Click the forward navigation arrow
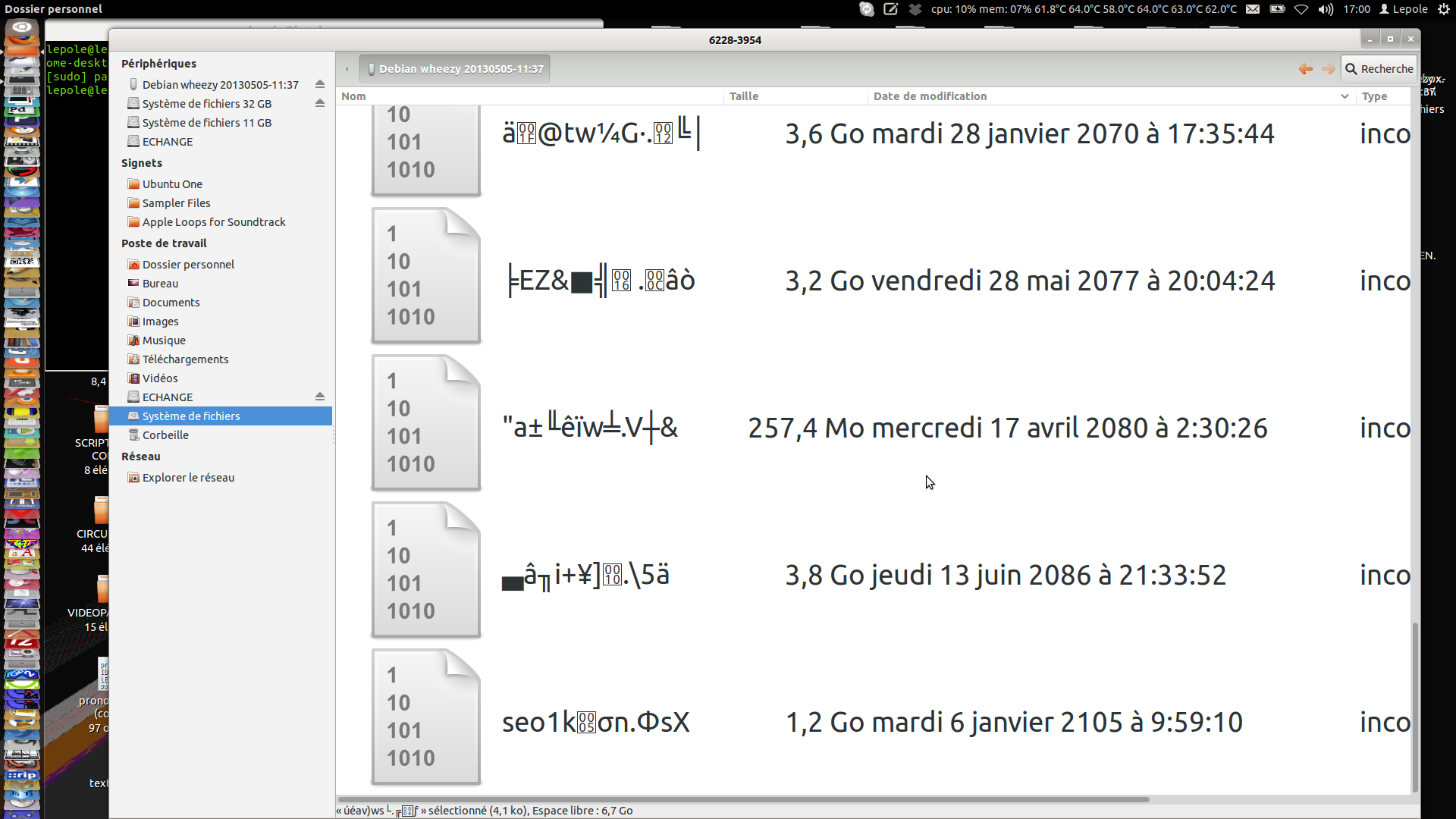This screenshot has width=1456, height=819. pyautogui.click(x=1328, y=69)
